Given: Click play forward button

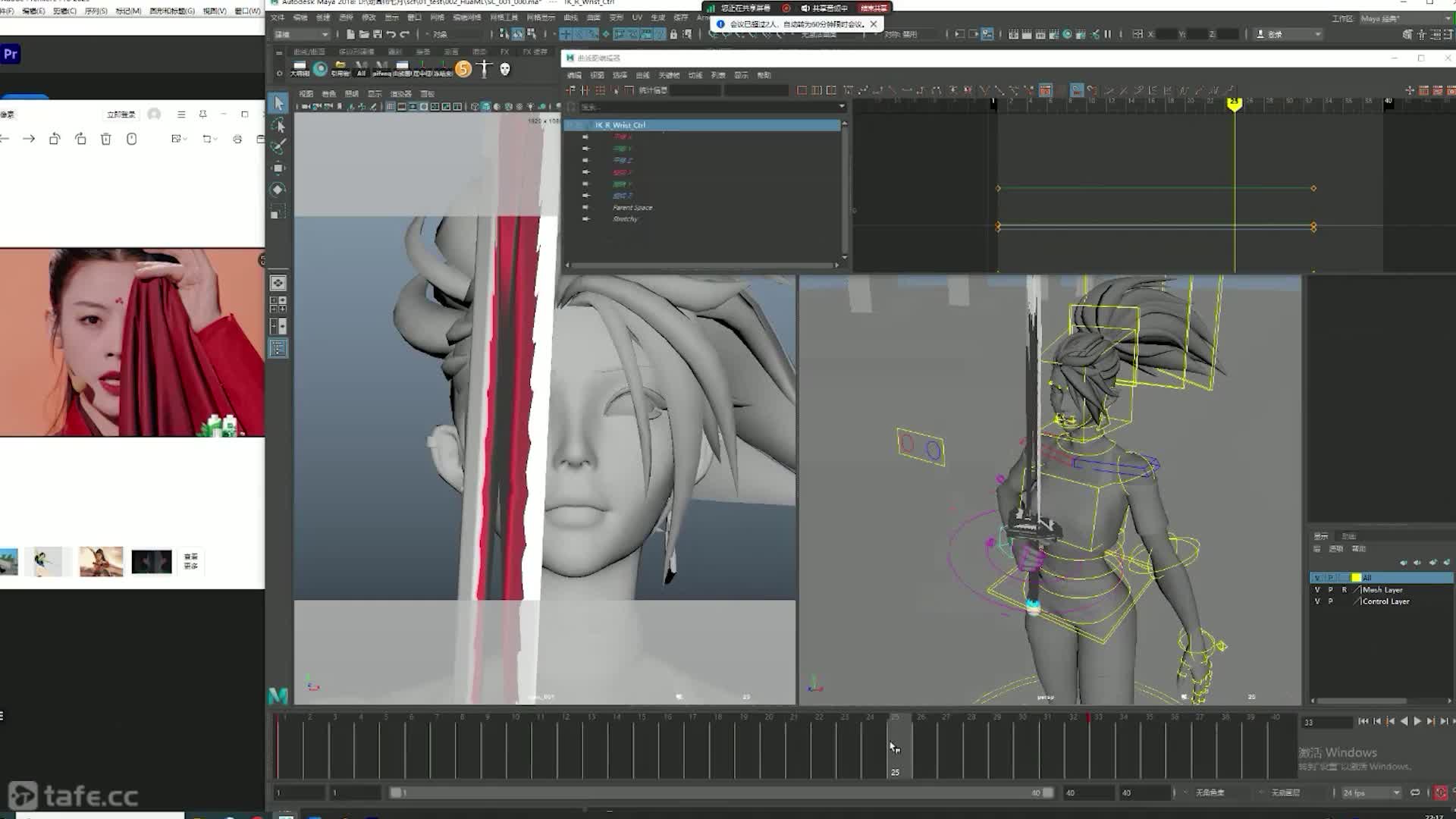Looking at the screenshot, I should click(1417, 721).
